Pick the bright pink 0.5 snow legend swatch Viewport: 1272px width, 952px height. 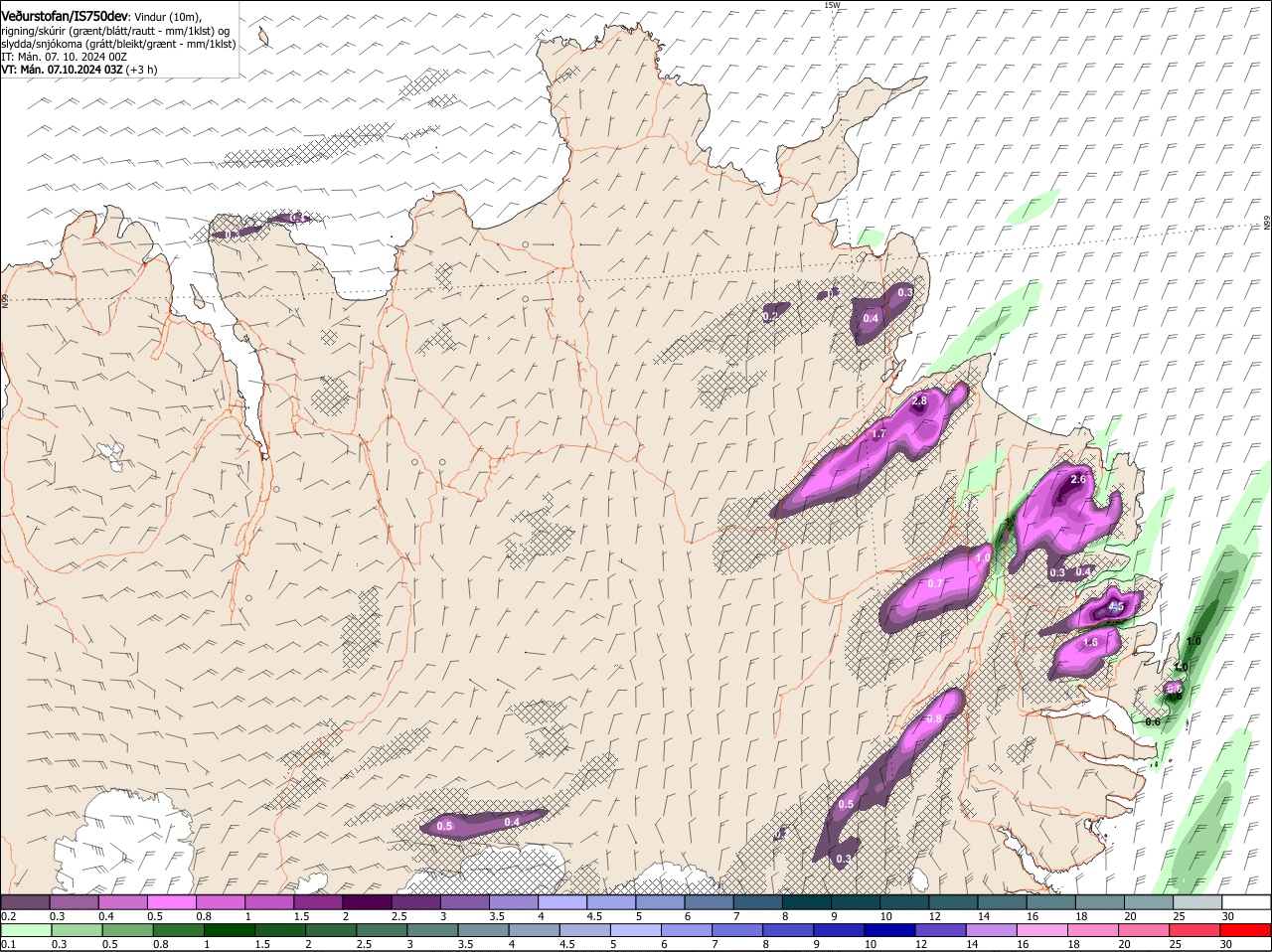171,901
